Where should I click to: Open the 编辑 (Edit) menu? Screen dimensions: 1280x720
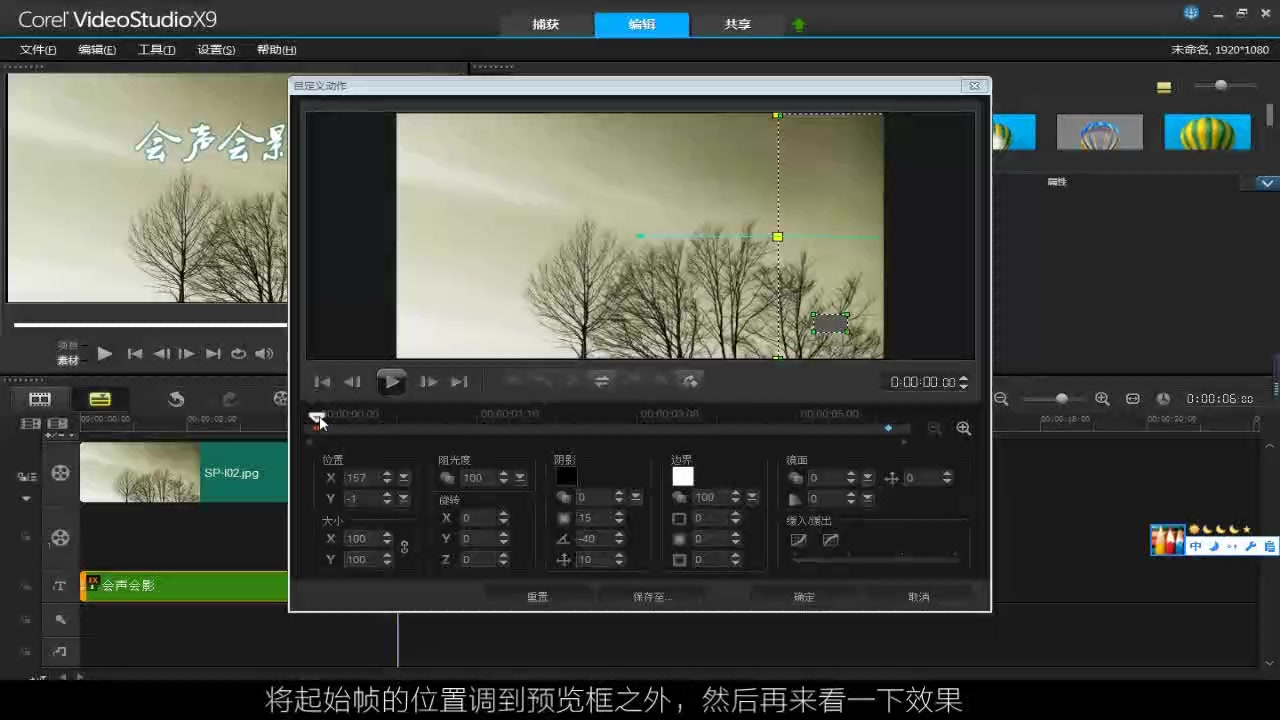point(97,50)
